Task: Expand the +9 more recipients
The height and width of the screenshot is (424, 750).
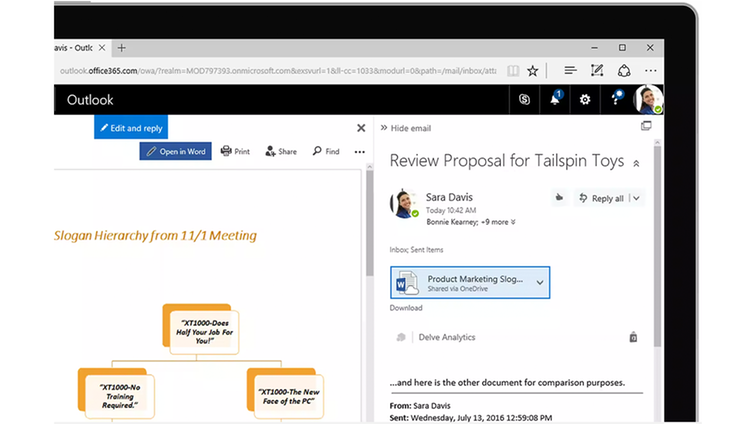Action: (x=498, y=222)
